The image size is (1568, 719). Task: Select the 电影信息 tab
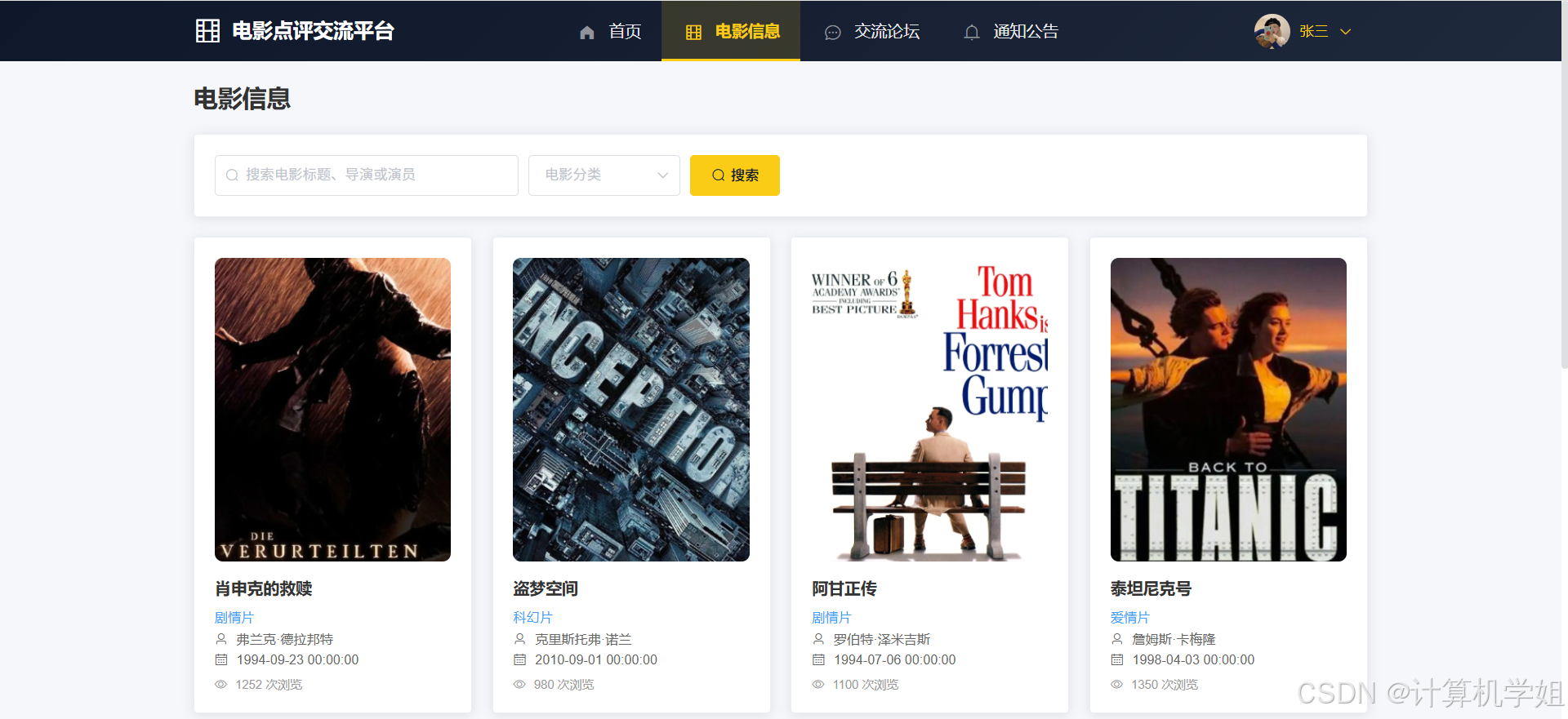pyautogui.click(x=731, y=31)
